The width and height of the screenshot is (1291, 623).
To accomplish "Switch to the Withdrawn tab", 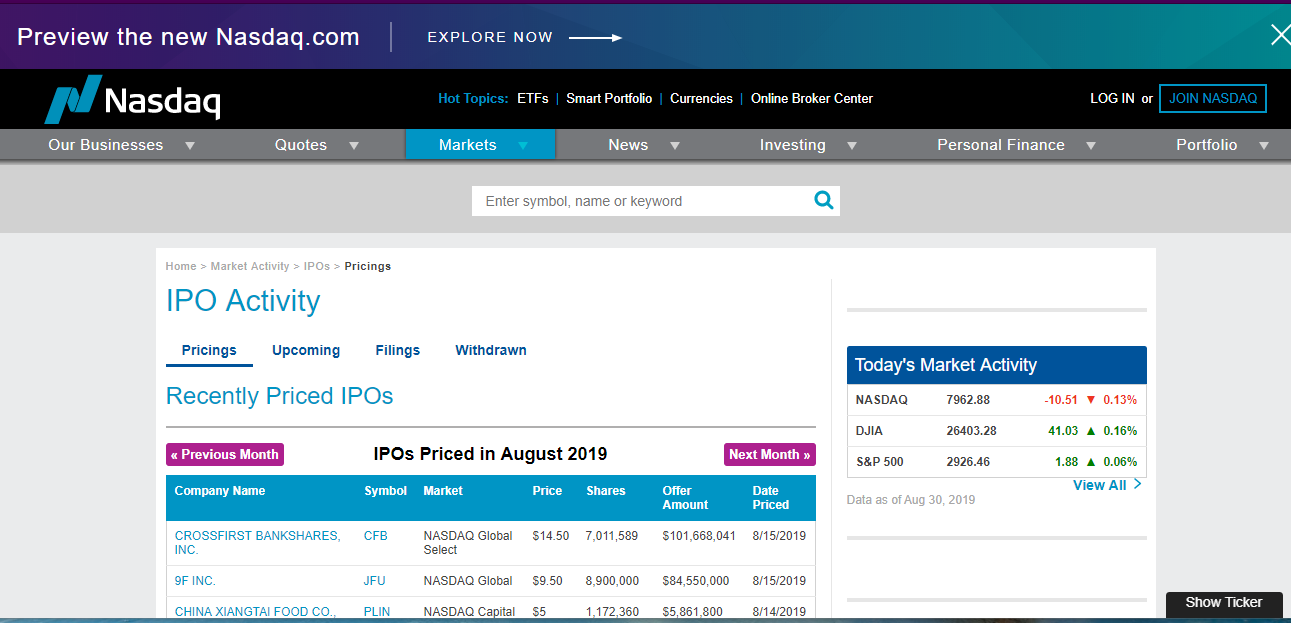I will coord(491,350).
